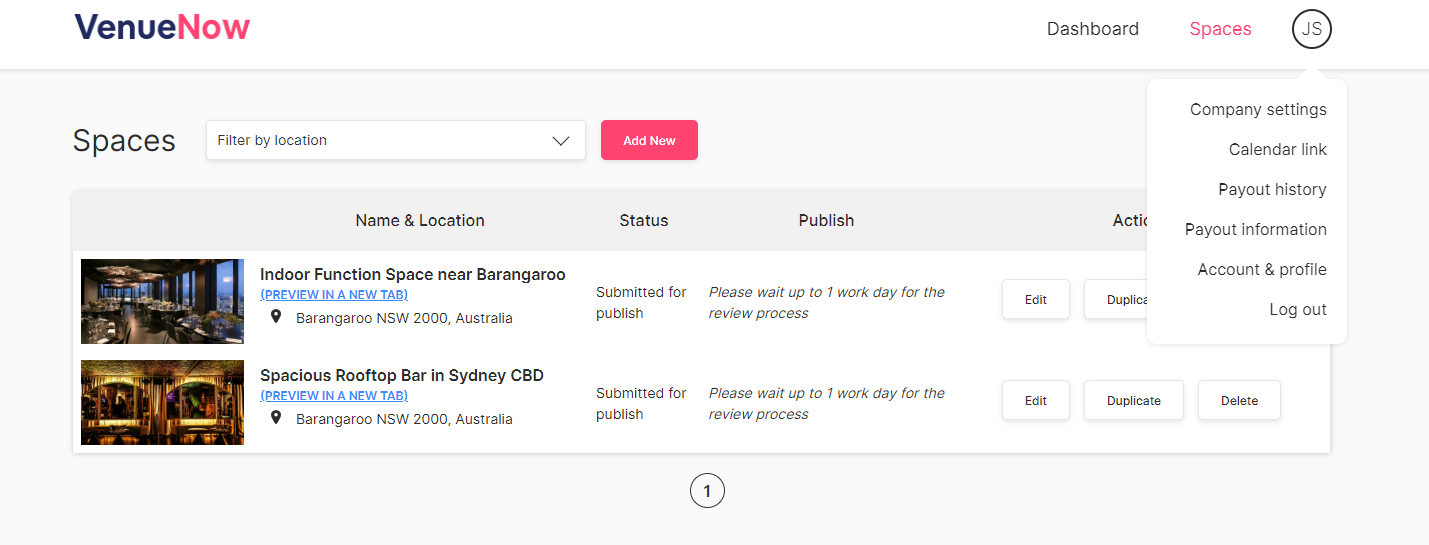Viewport: 1429px width, 545px height.
Task: Select Spaces in top navigation
Action: (1220, 29)
